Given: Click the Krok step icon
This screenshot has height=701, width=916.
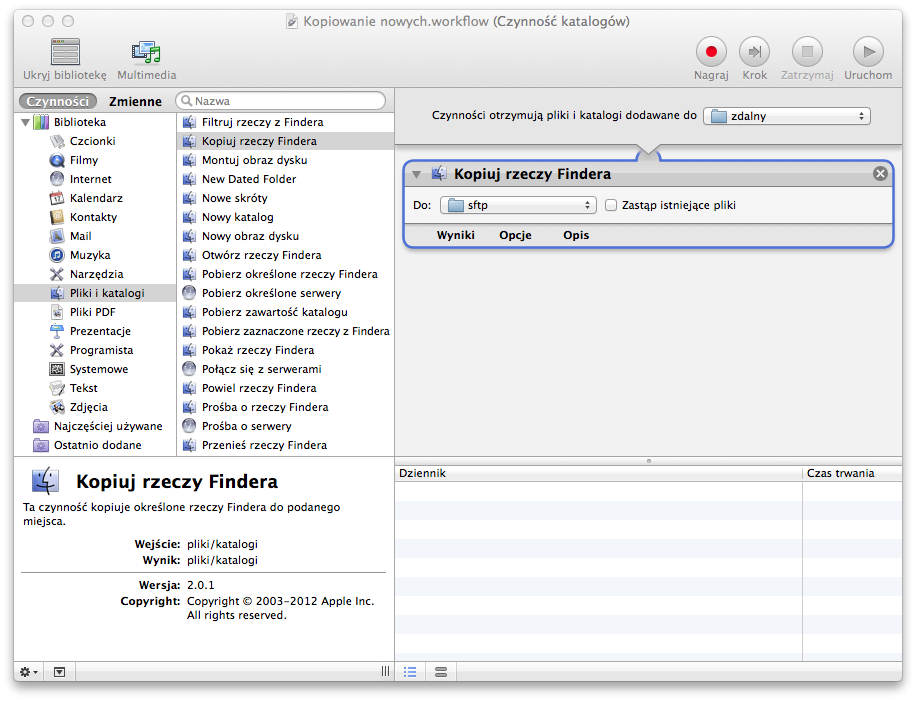Looking at the screenshot, I should (754, 52).
